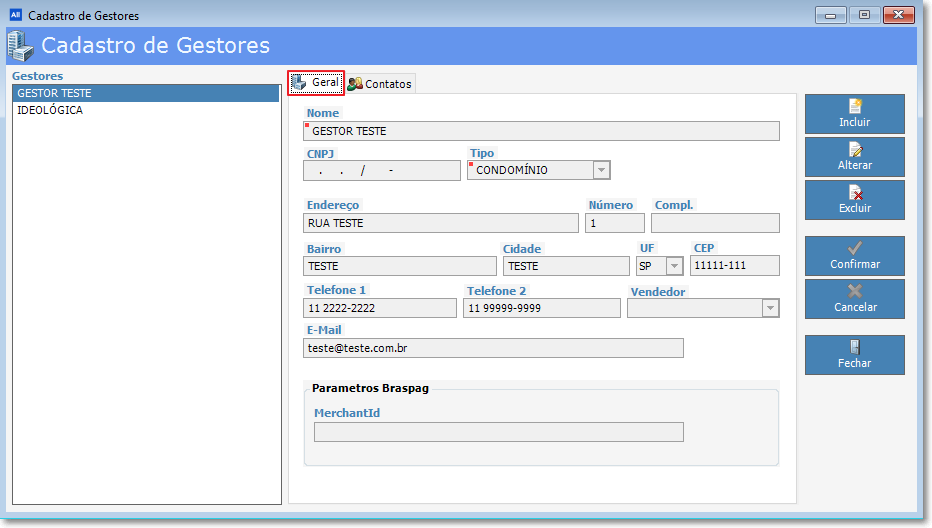Select IDEOLÓGICA in the Gestores list
The image size is (932, 528).
click(x=146, y=110)
